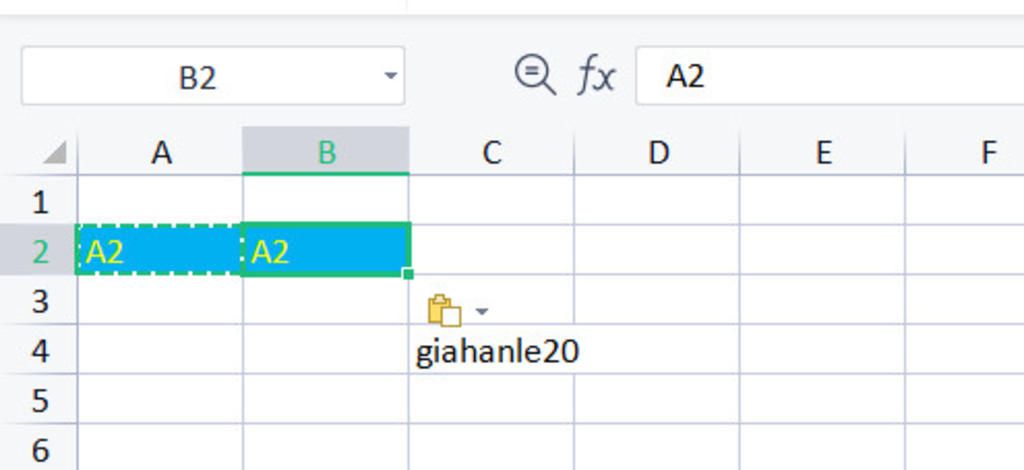The image size is (1024, 470).
Task: Select column C header
Action: pos(492,153)
